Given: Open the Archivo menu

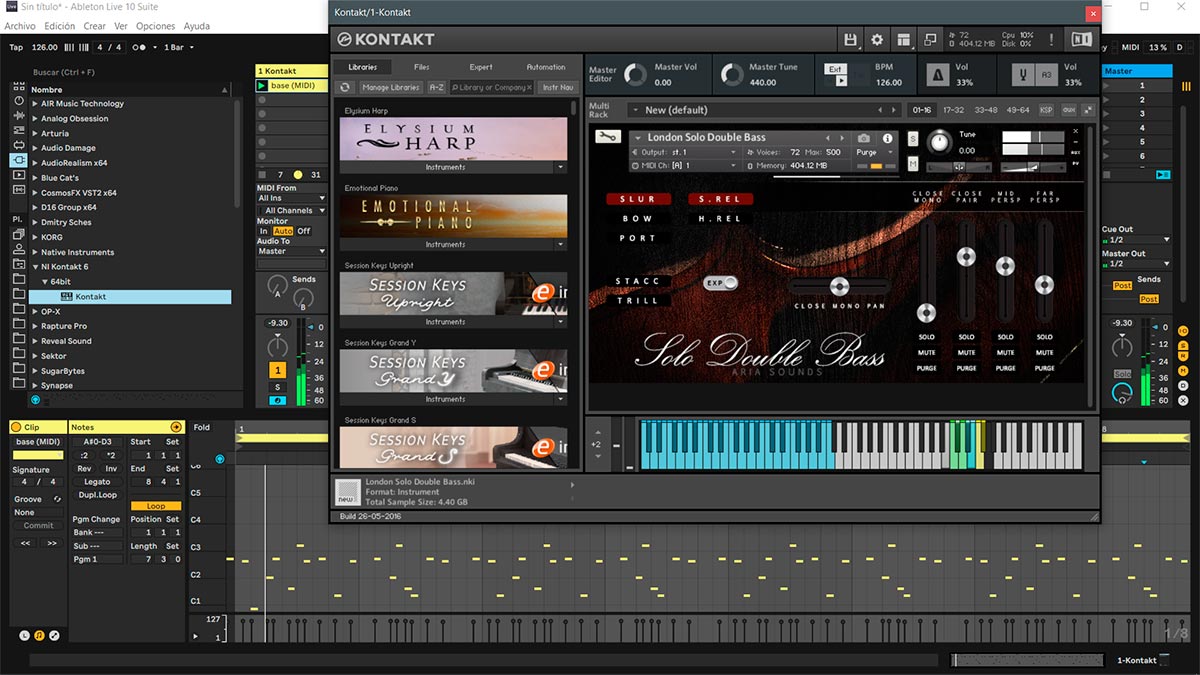Looking at the screenshot, I should 20,26.
